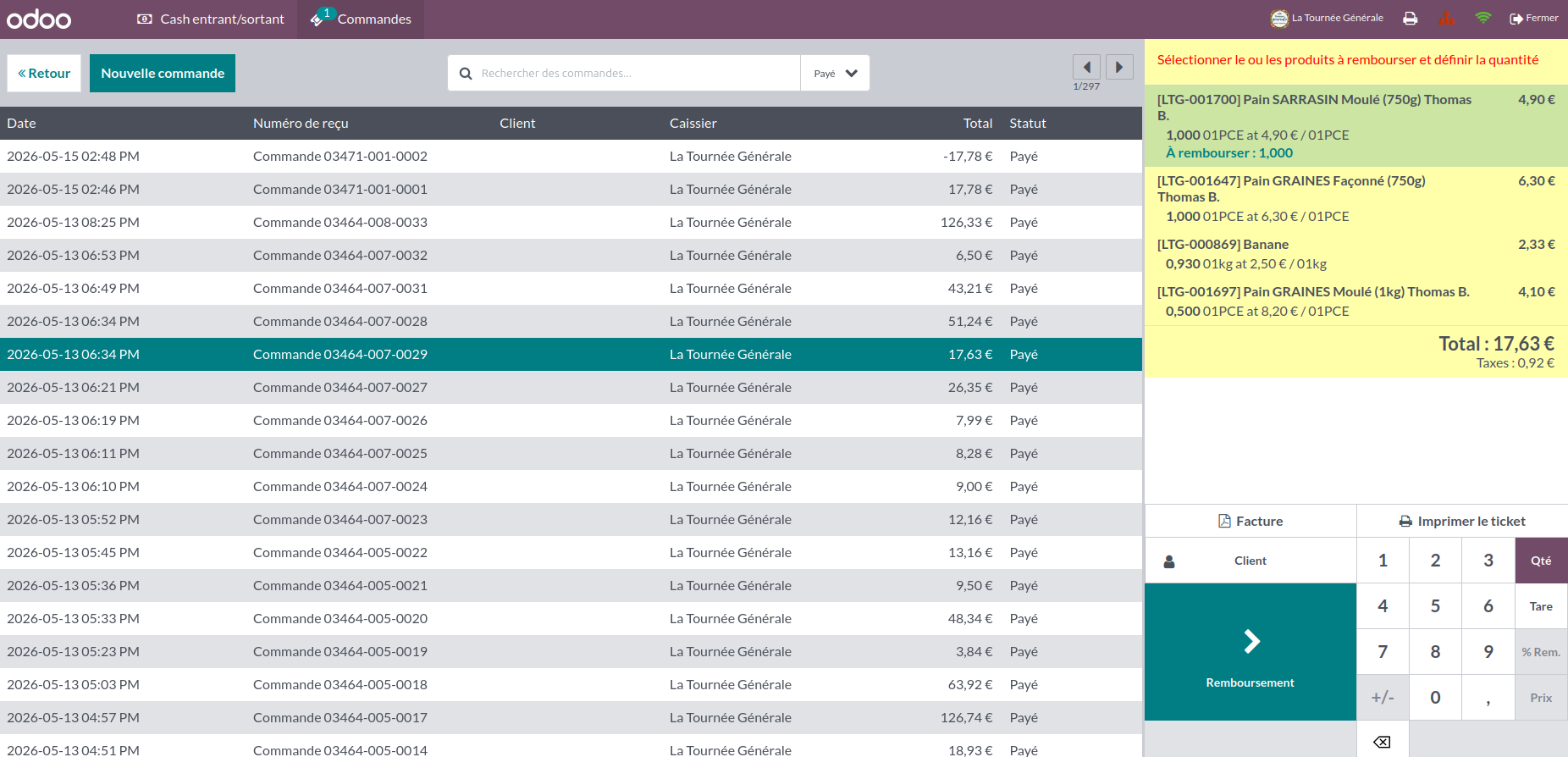Select order Commande 03464-005-0018
Viewport: 1568px width, 757px height.
[571, 685]
